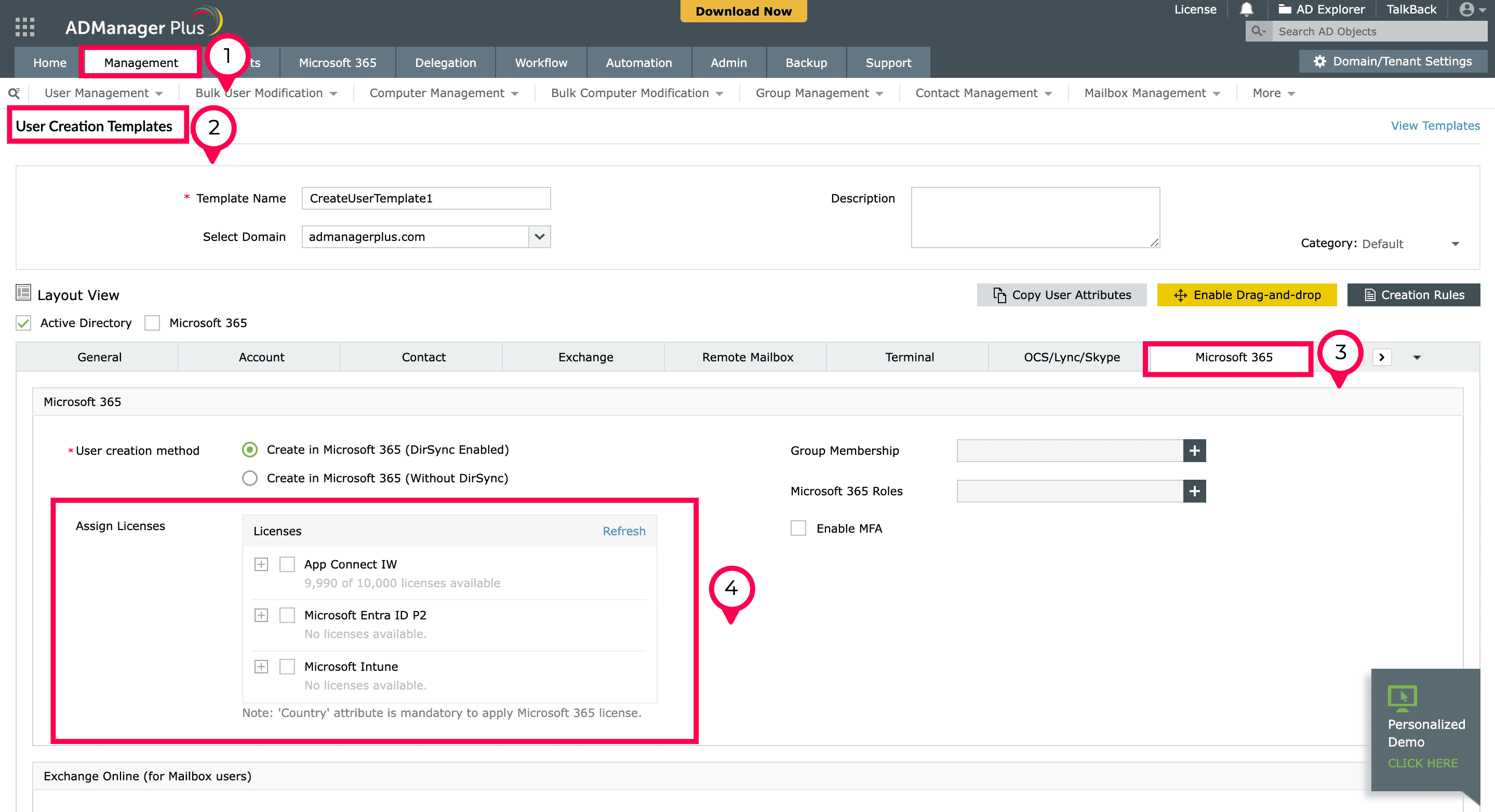Check the Microsoft 365 layout checkbox
1495x812 pixels.
(x=152, y=323)
